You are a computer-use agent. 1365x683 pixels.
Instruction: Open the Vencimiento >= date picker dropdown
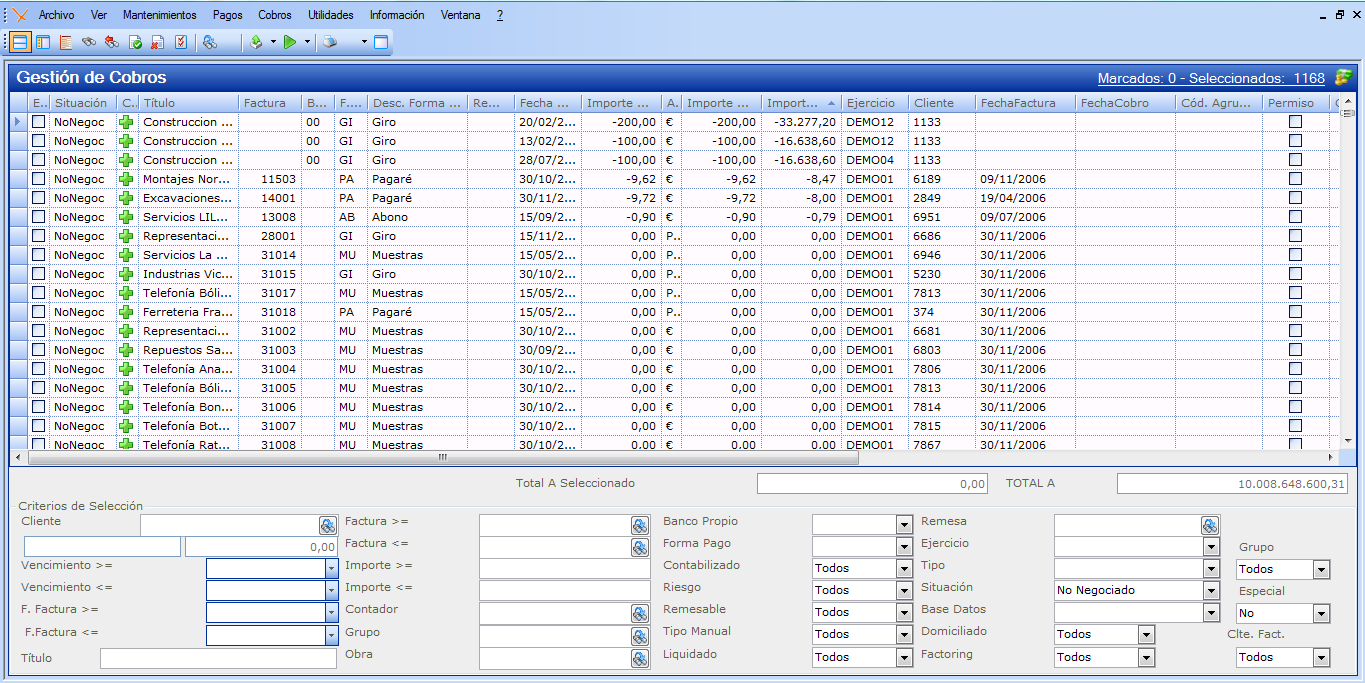tap(331, 568)
